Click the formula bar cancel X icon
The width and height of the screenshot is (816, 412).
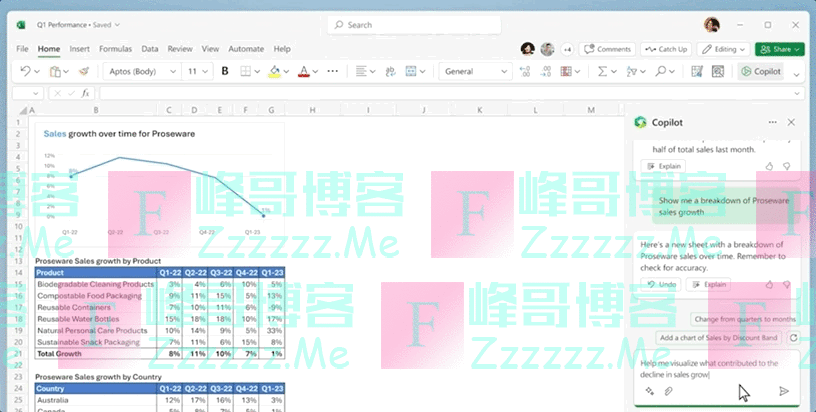pyautogui.click(x=57, y=93)
